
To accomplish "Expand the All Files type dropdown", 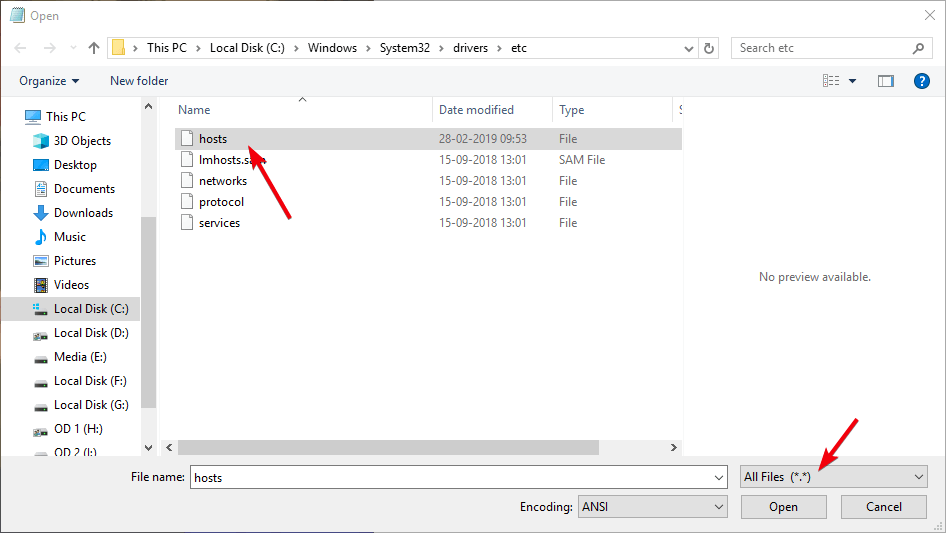I will pos(834,477).
